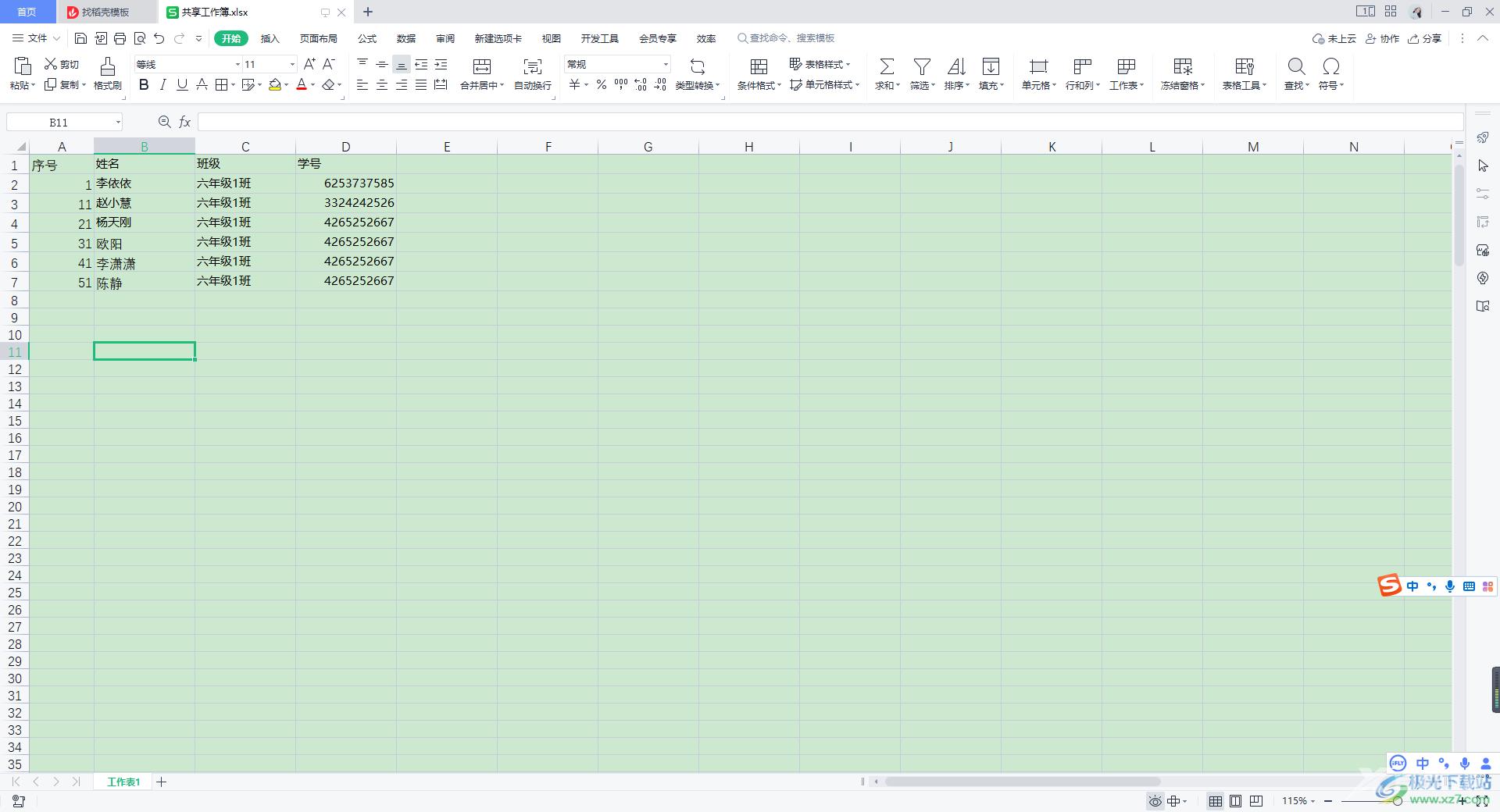
Task: Select the 工作表1 sheet tab
Action: coord(123,782)
